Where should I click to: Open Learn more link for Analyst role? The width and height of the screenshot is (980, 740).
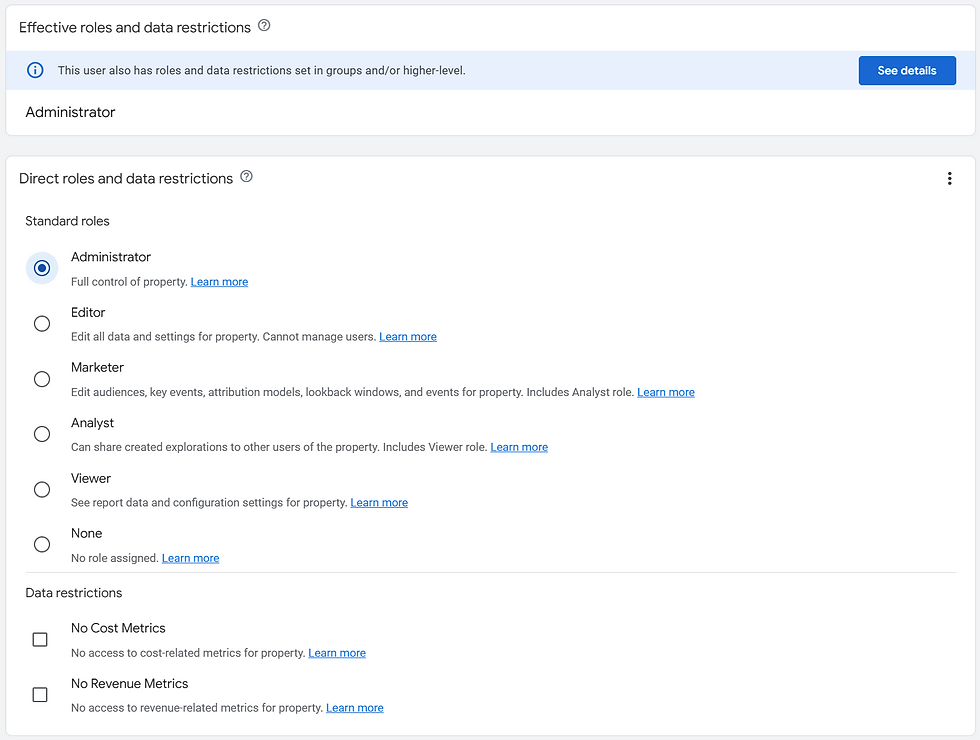[519, 448]
